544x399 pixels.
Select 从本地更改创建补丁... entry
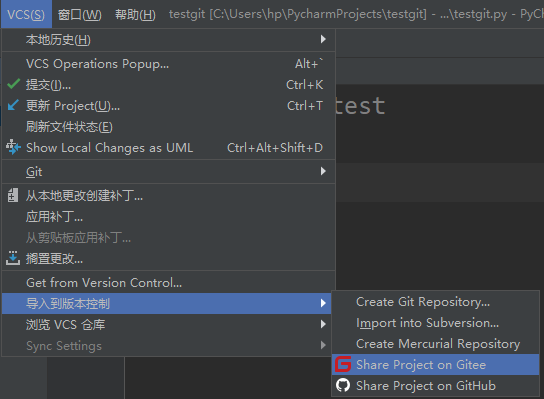click(169, 196)
